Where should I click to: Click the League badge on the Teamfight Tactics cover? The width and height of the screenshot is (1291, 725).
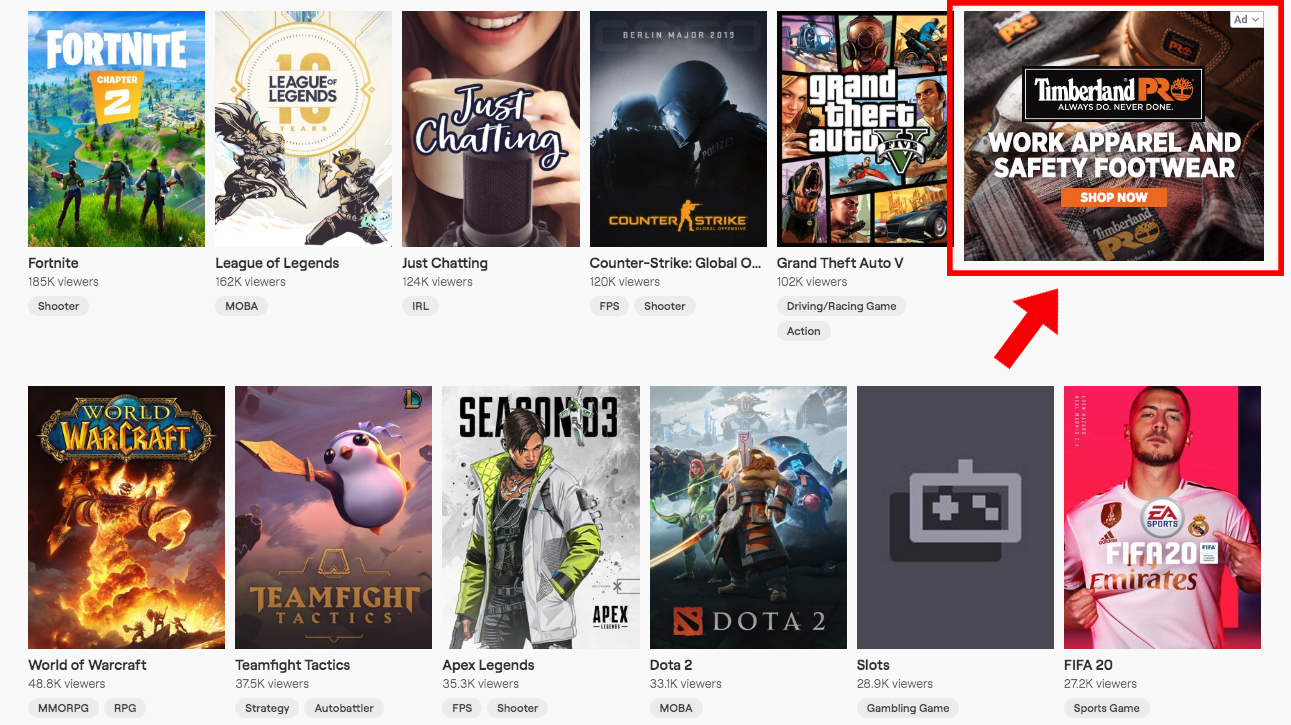coord(412,400)
